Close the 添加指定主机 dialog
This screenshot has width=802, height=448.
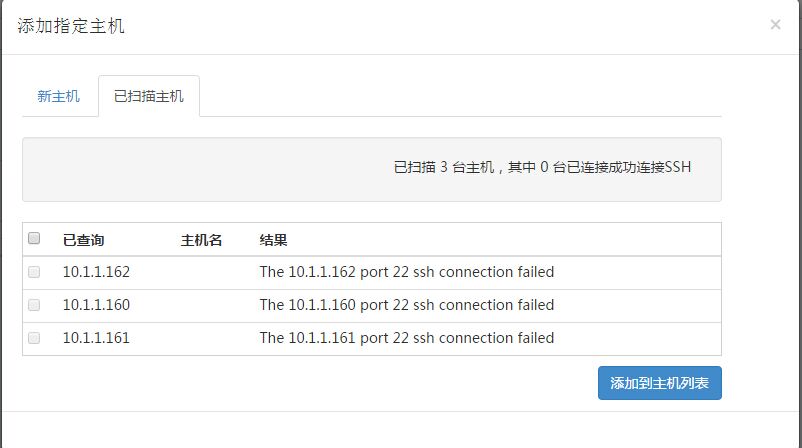775,25
